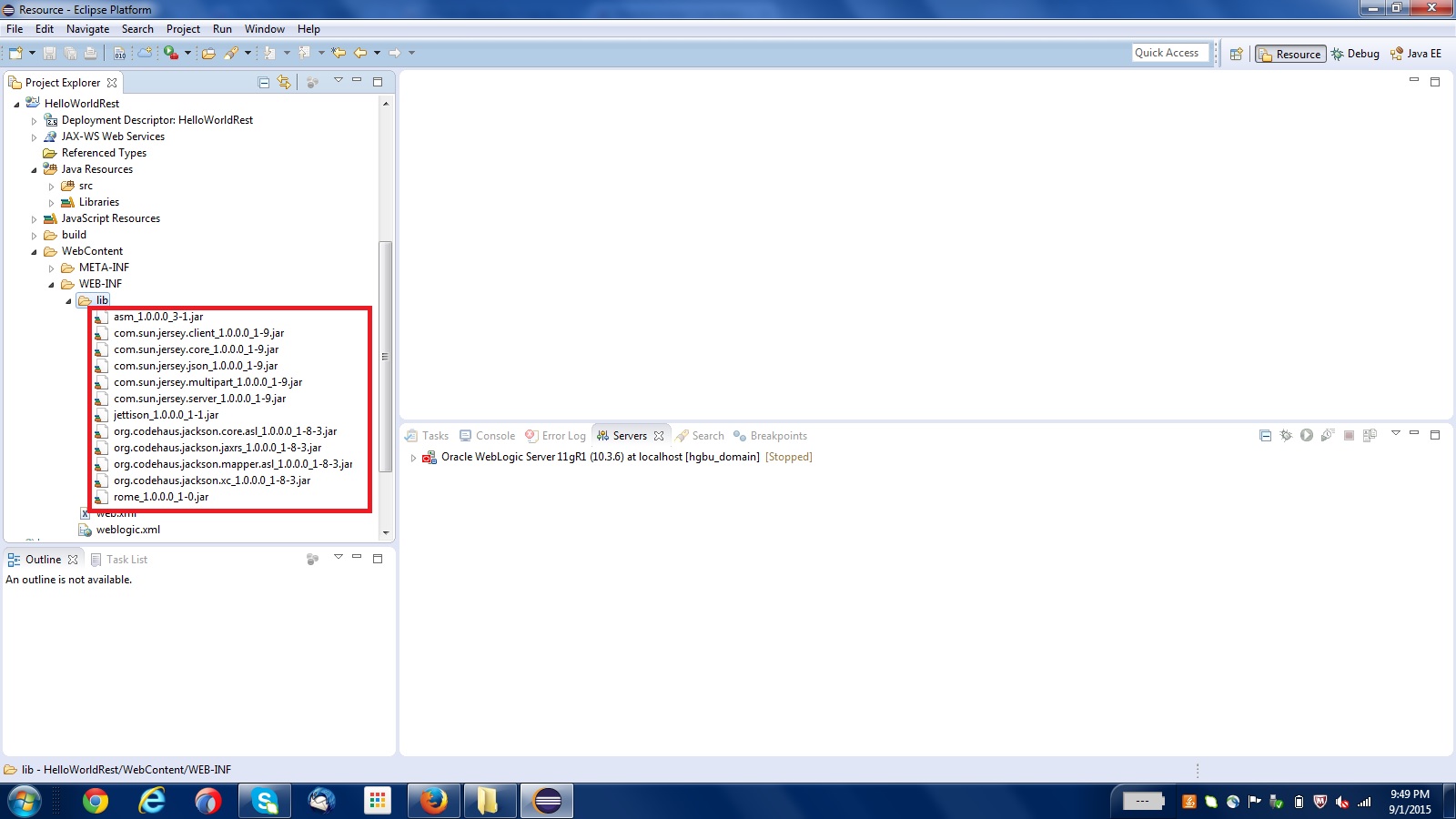The image size is (1456, 819).
Task: Open the Project menu
Action: tap(183, 28)
